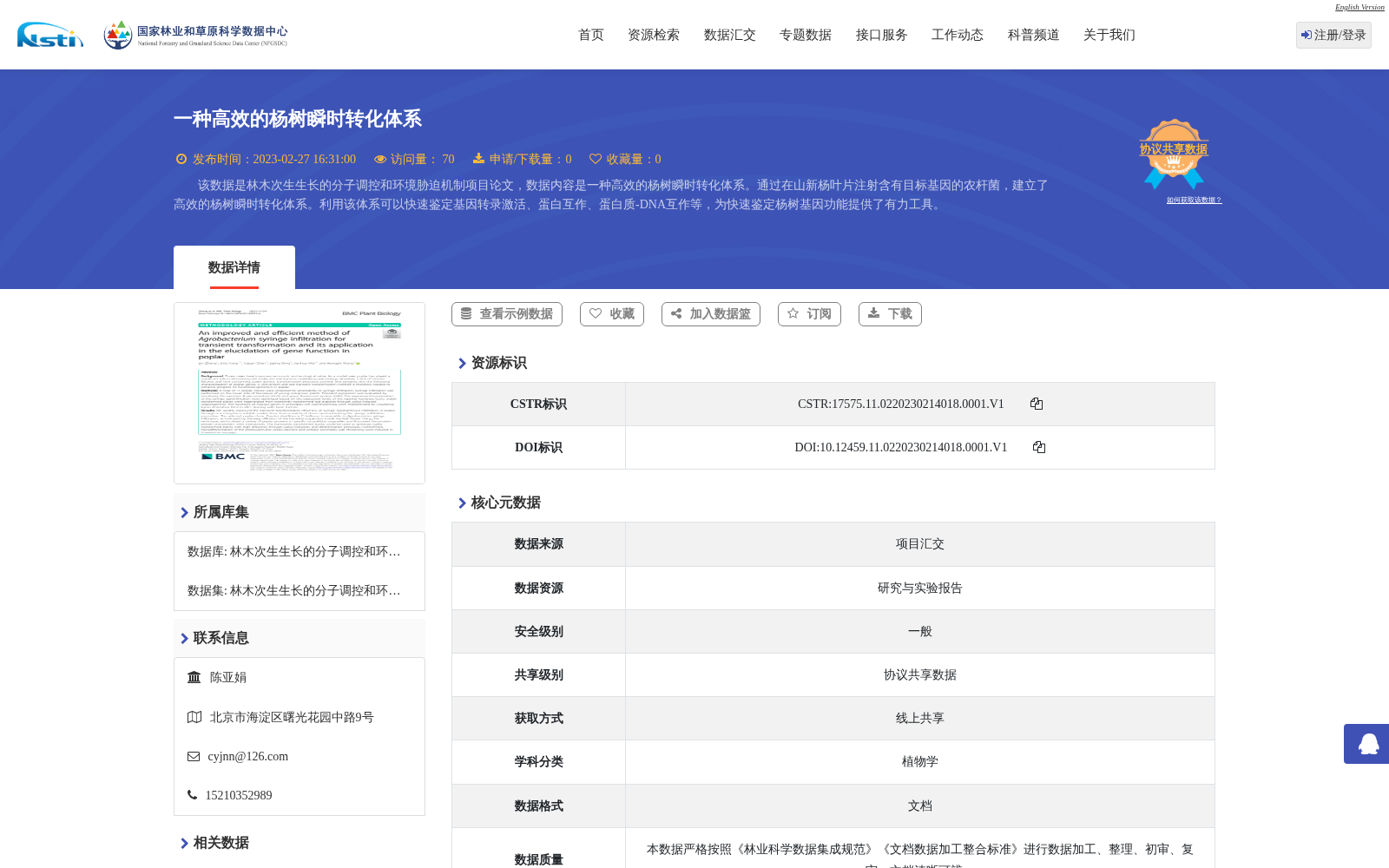Image resolution: width=1389 pixels, height=868 pixels.
Task: Click the download icon beside 申请/下载量
Action: 478,159
